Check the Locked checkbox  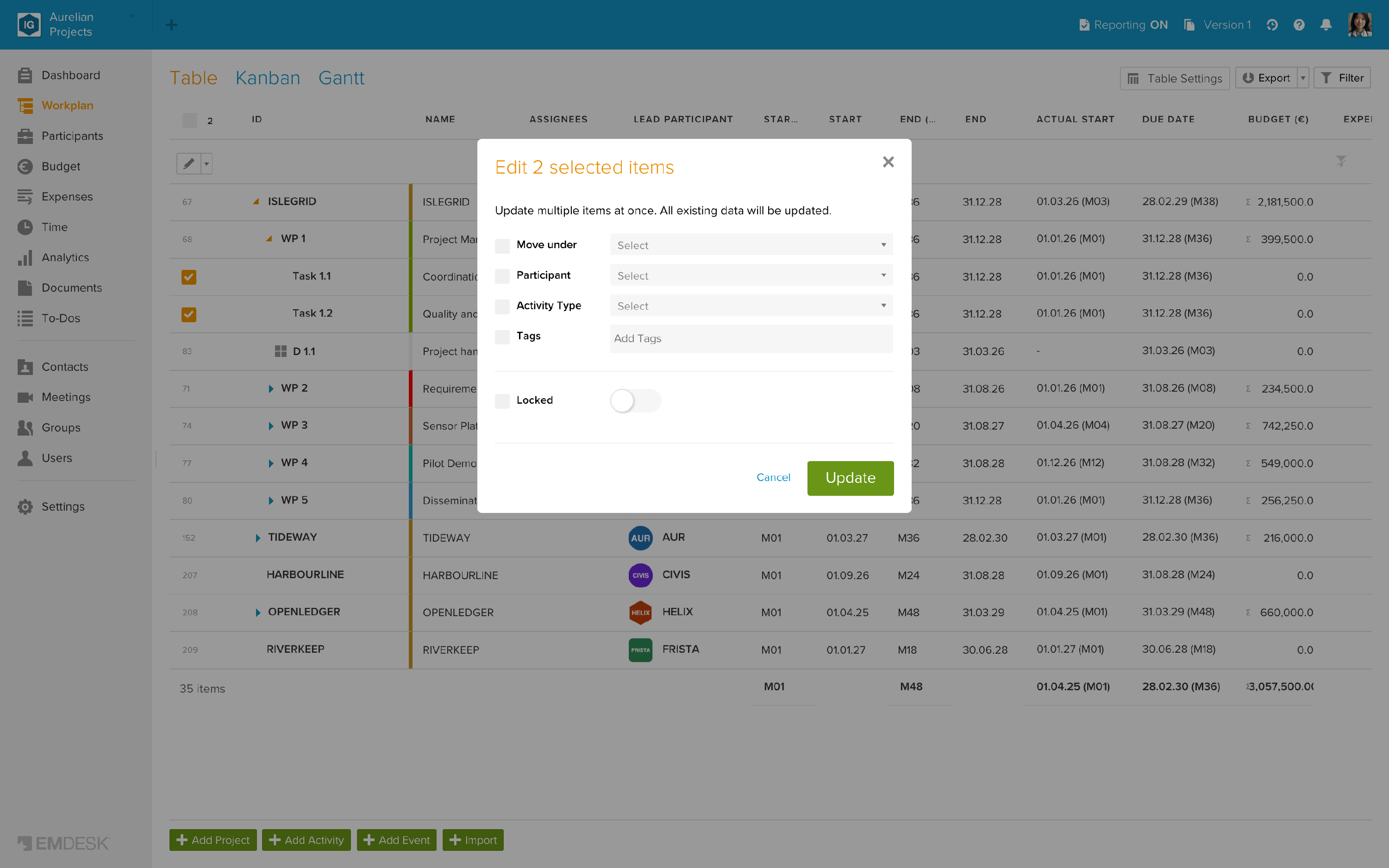502,401
